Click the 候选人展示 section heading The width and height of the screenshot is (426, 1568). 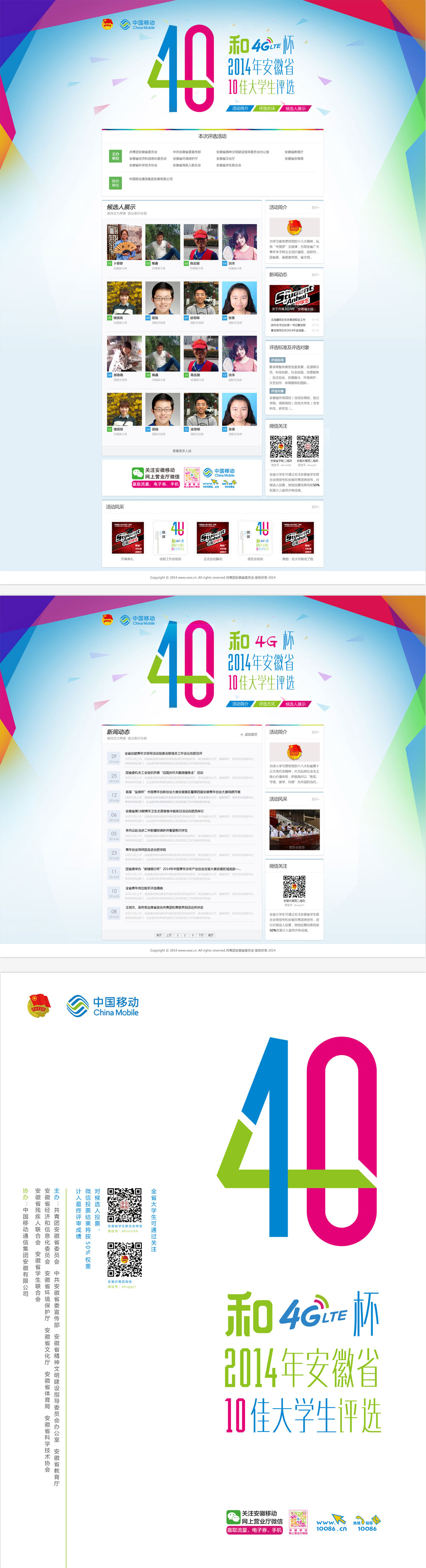[x=121, y=207]
